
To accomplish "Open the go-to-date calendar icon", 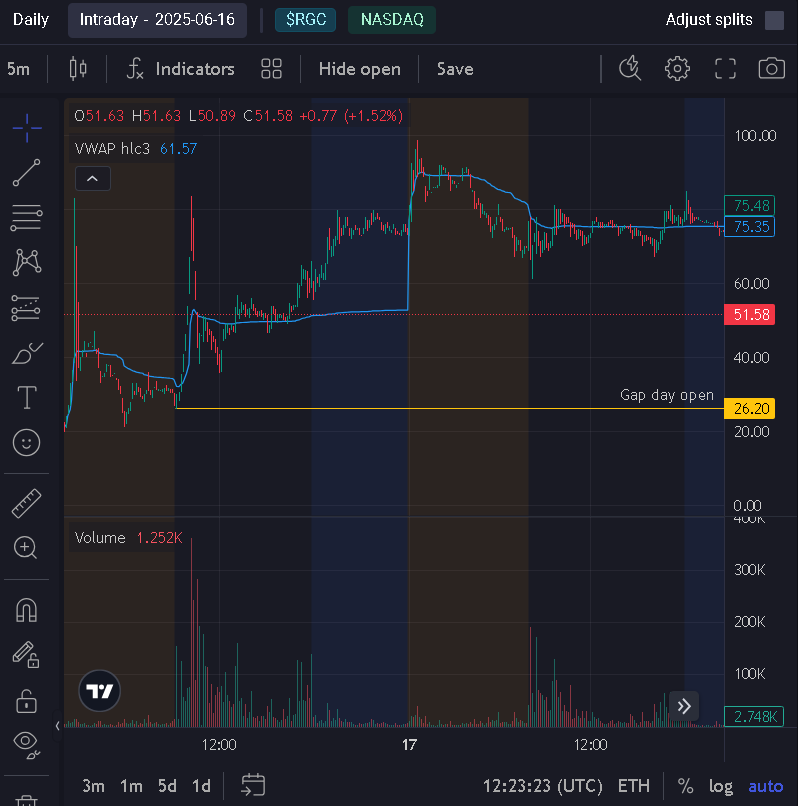I will (253, 785).
